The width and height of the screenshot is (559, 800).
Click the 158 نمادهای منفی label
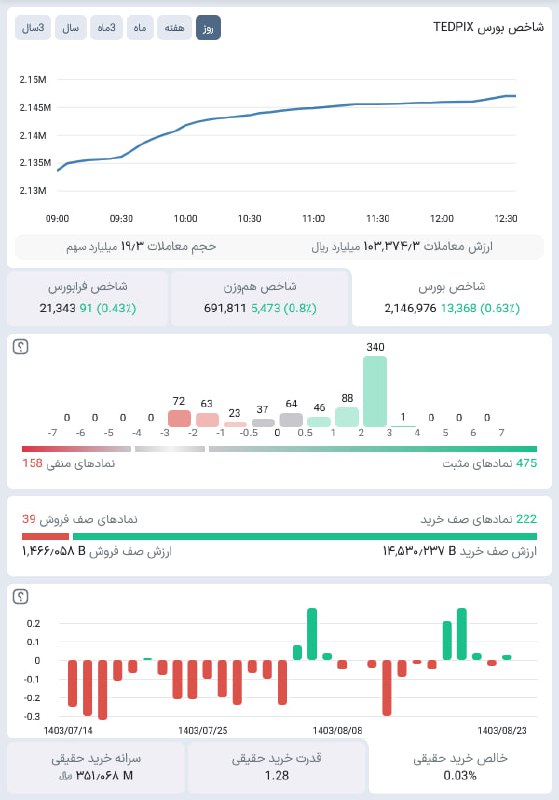[68, 463]
